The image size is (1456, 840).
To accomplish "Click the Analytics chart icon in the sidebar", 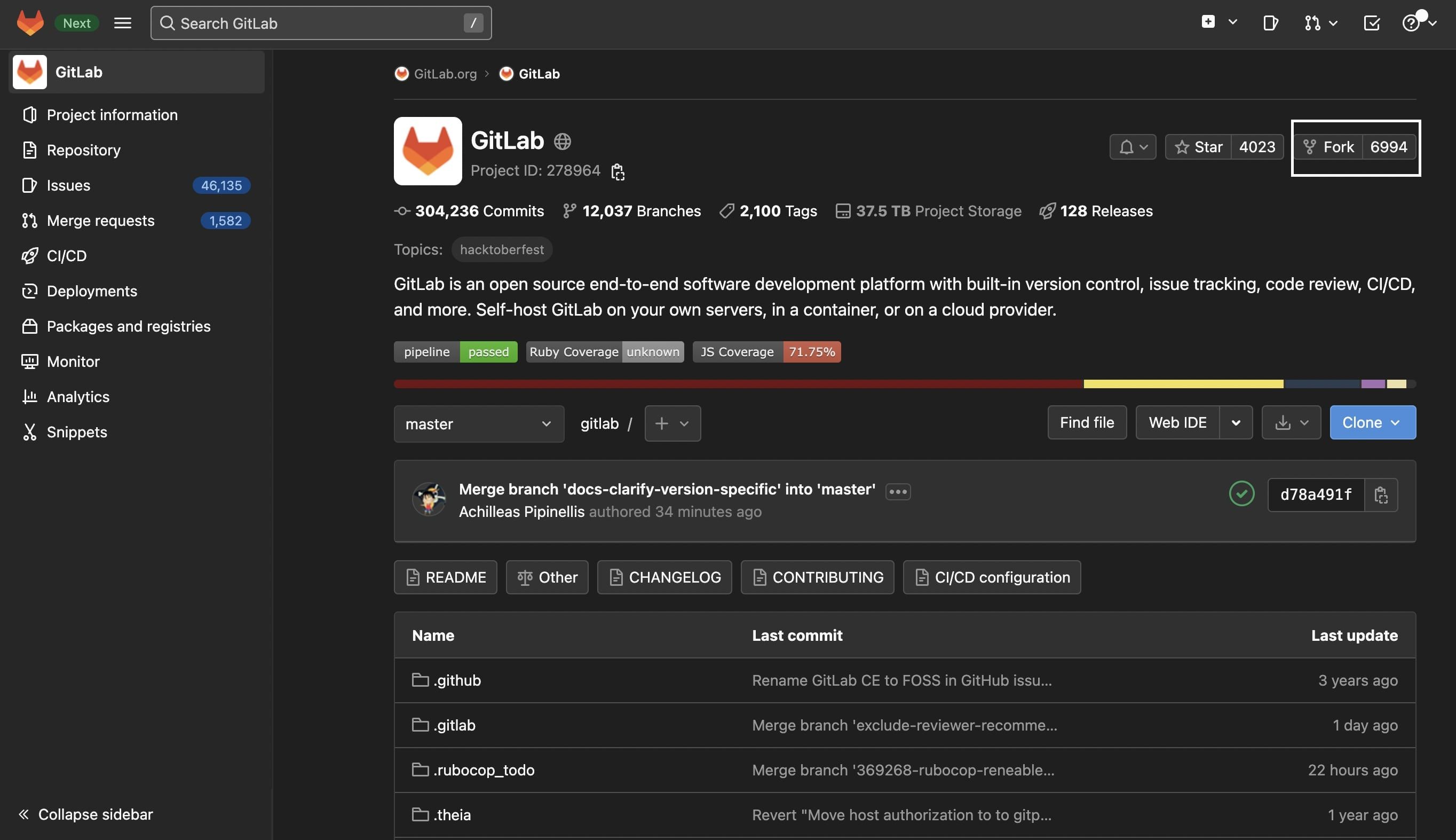I will click(x=29, y=397).
